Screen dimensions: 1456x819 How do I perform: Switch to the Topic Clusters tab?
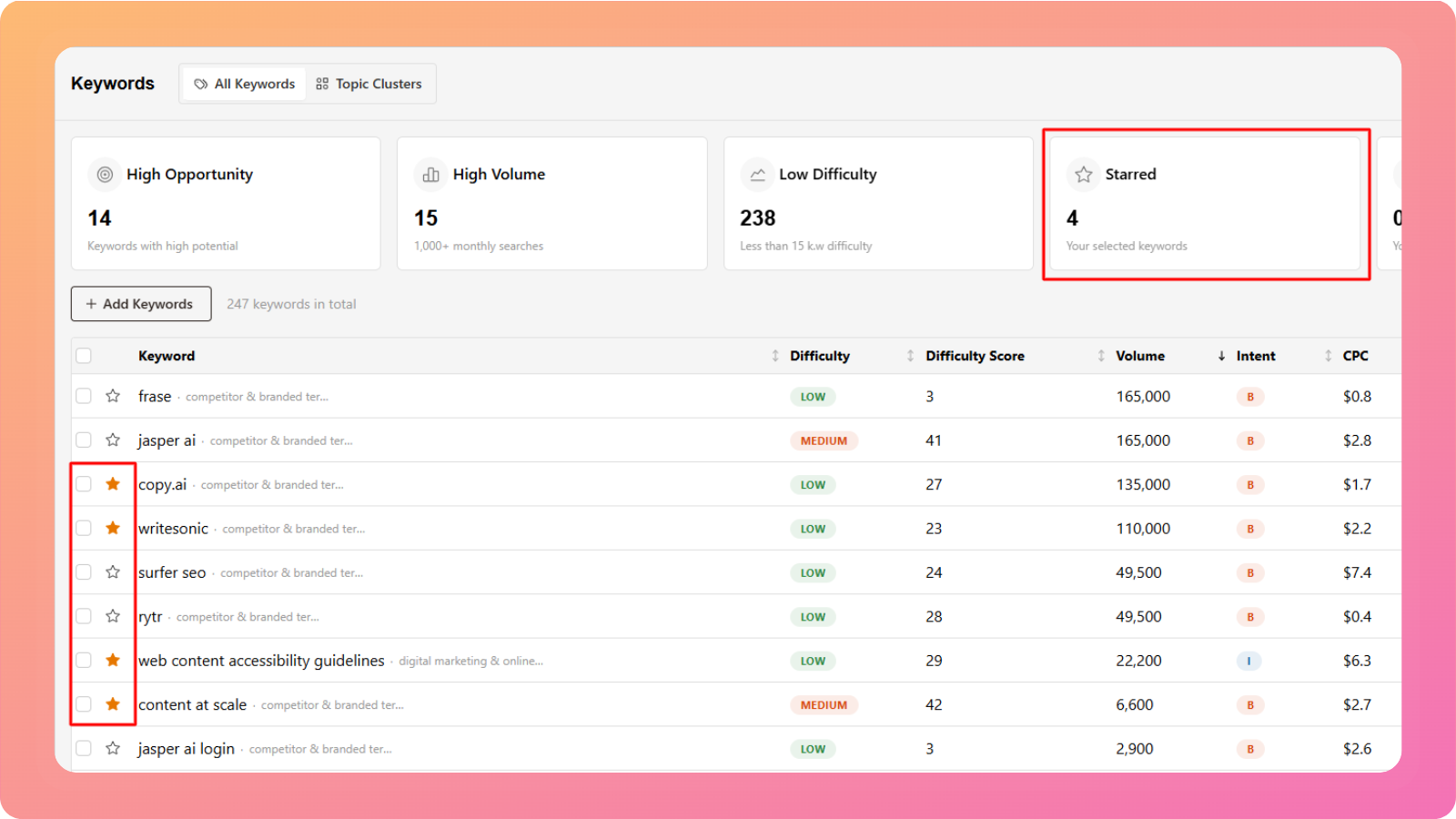click(x=369, y=84)
